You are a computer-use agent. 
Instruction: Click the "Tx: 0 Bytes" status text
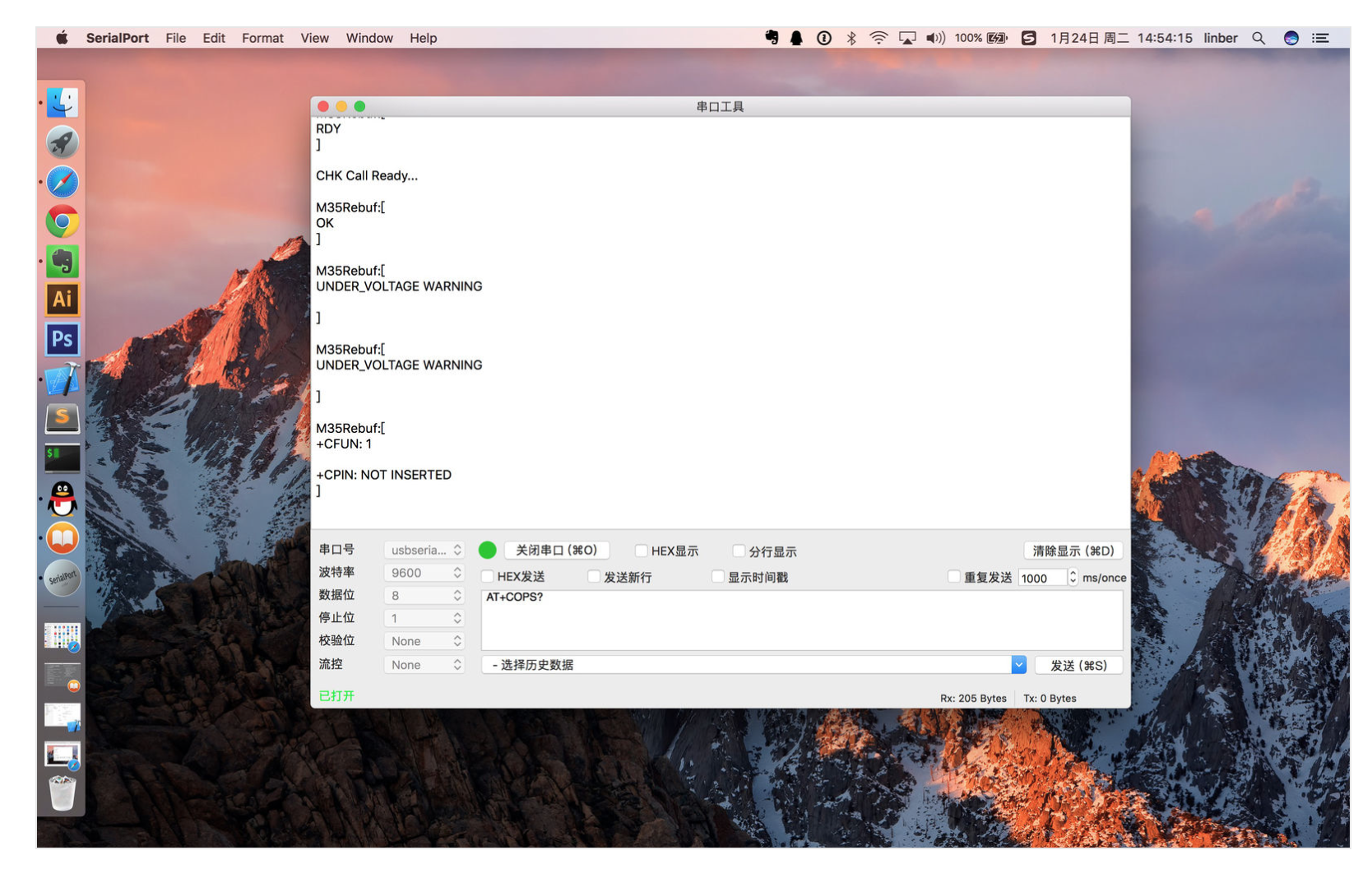pos(1050,698)
